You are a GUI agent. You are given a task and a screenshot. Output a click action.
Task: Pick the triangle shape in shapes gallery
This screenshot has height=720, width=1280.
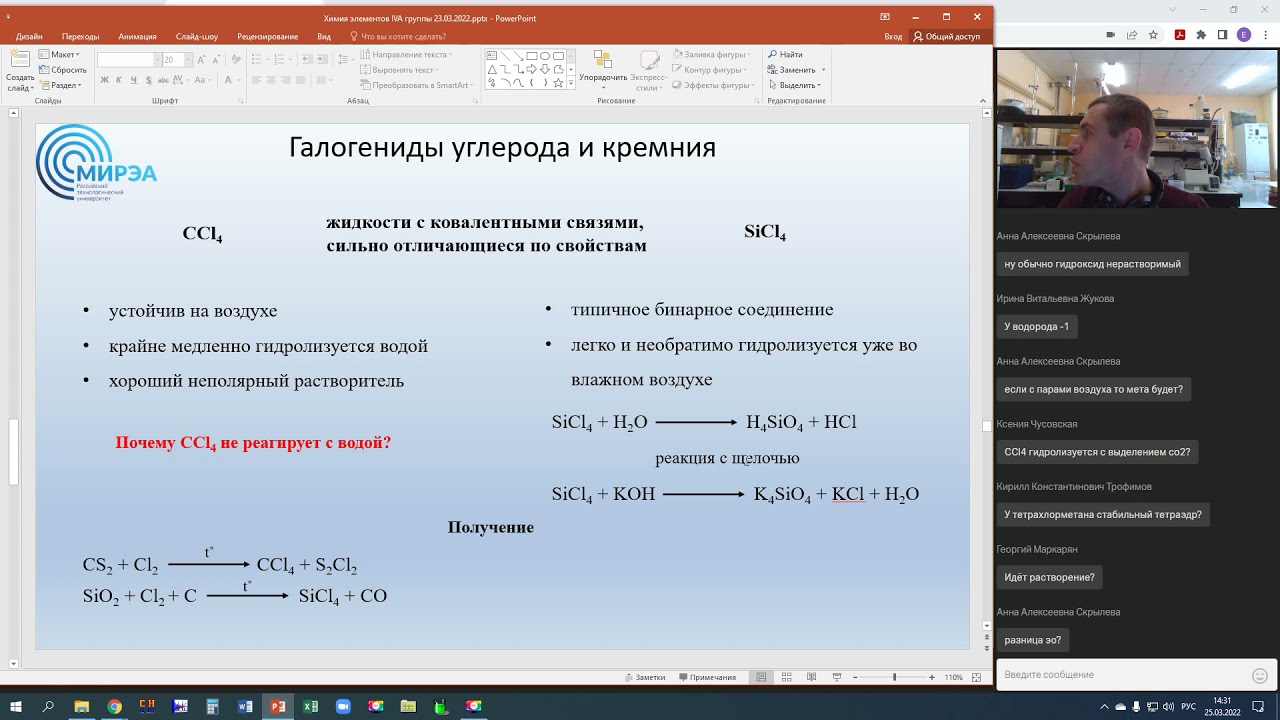tap(492, 69)
